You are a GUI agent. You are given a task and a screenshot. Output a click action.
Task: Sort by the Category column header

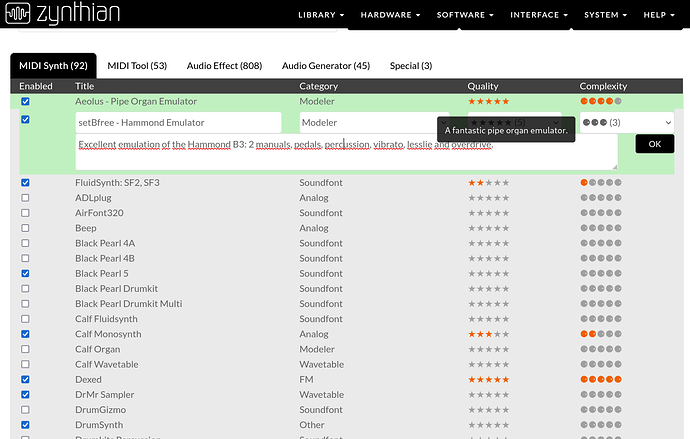click(x=319, y=86)
